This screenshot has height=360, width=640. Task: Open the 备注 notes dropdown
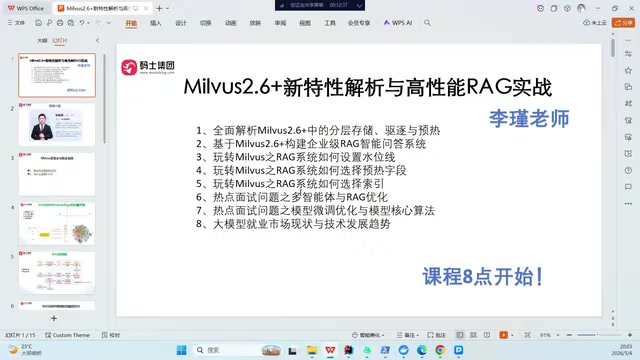tap(408, 335)
